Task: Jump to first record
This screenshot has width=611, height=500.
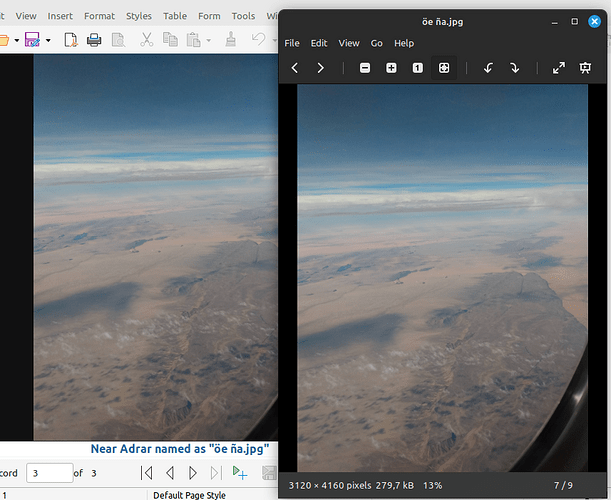Action: pos(147,473)
